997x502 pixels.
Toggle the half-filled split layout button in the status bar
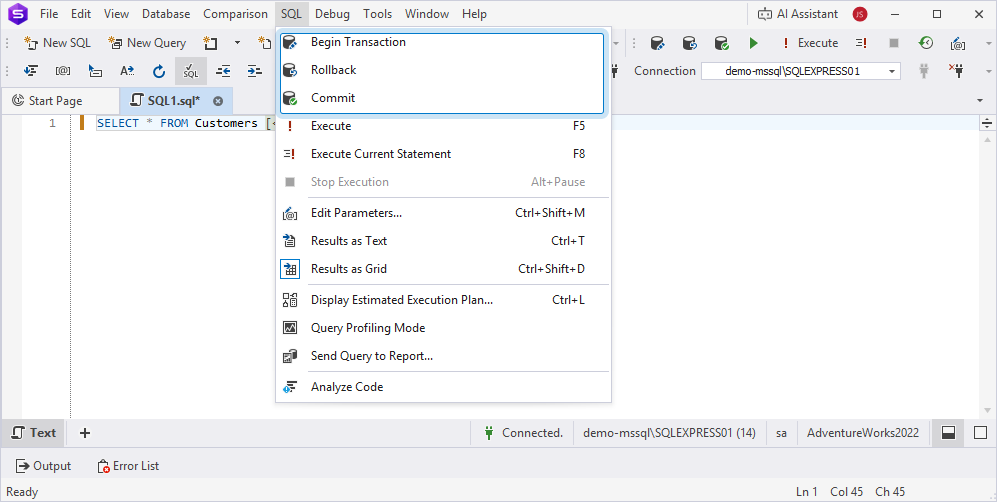[x=948, y=433]
